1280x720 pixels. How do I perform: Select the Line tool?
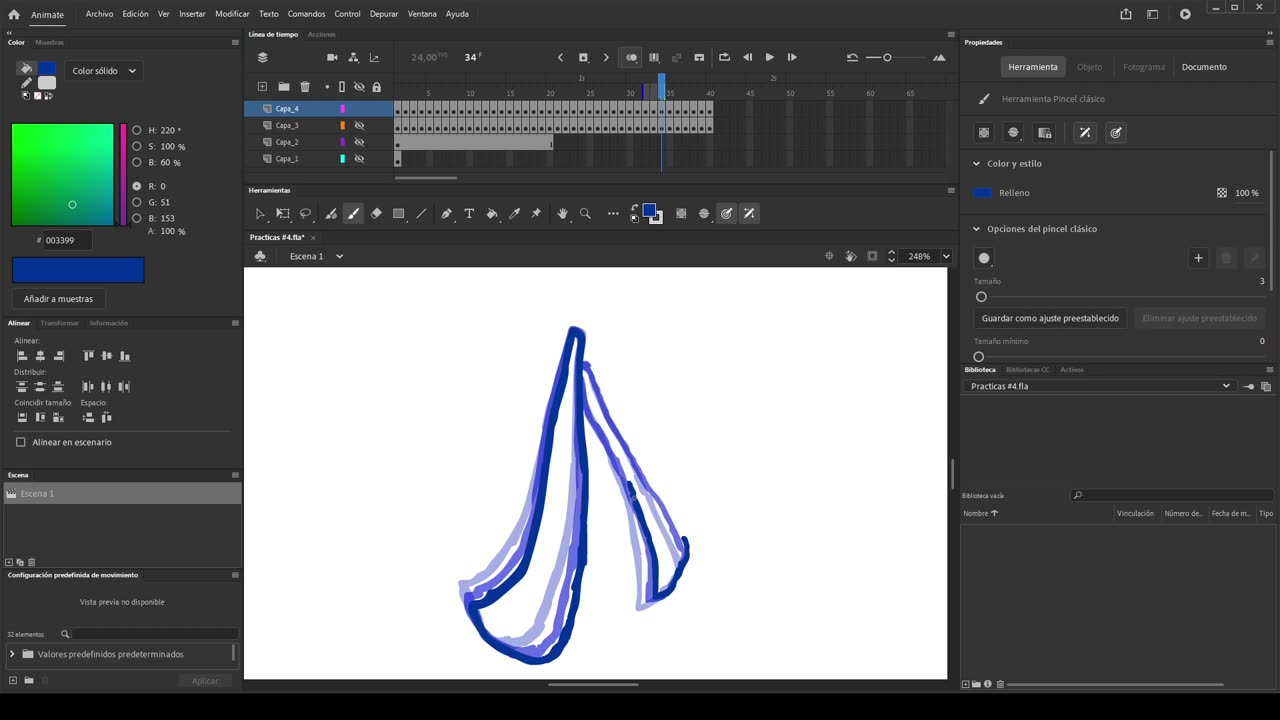pos(421,213)
